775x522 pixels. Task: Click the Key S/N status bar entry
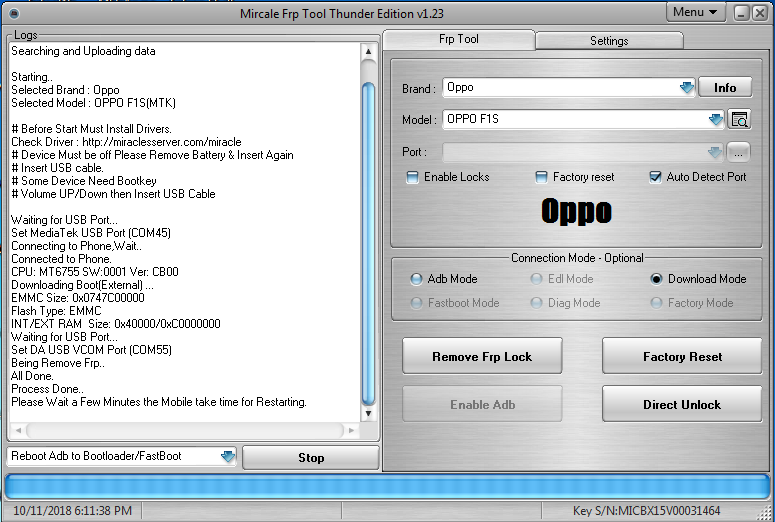[646, 511]
